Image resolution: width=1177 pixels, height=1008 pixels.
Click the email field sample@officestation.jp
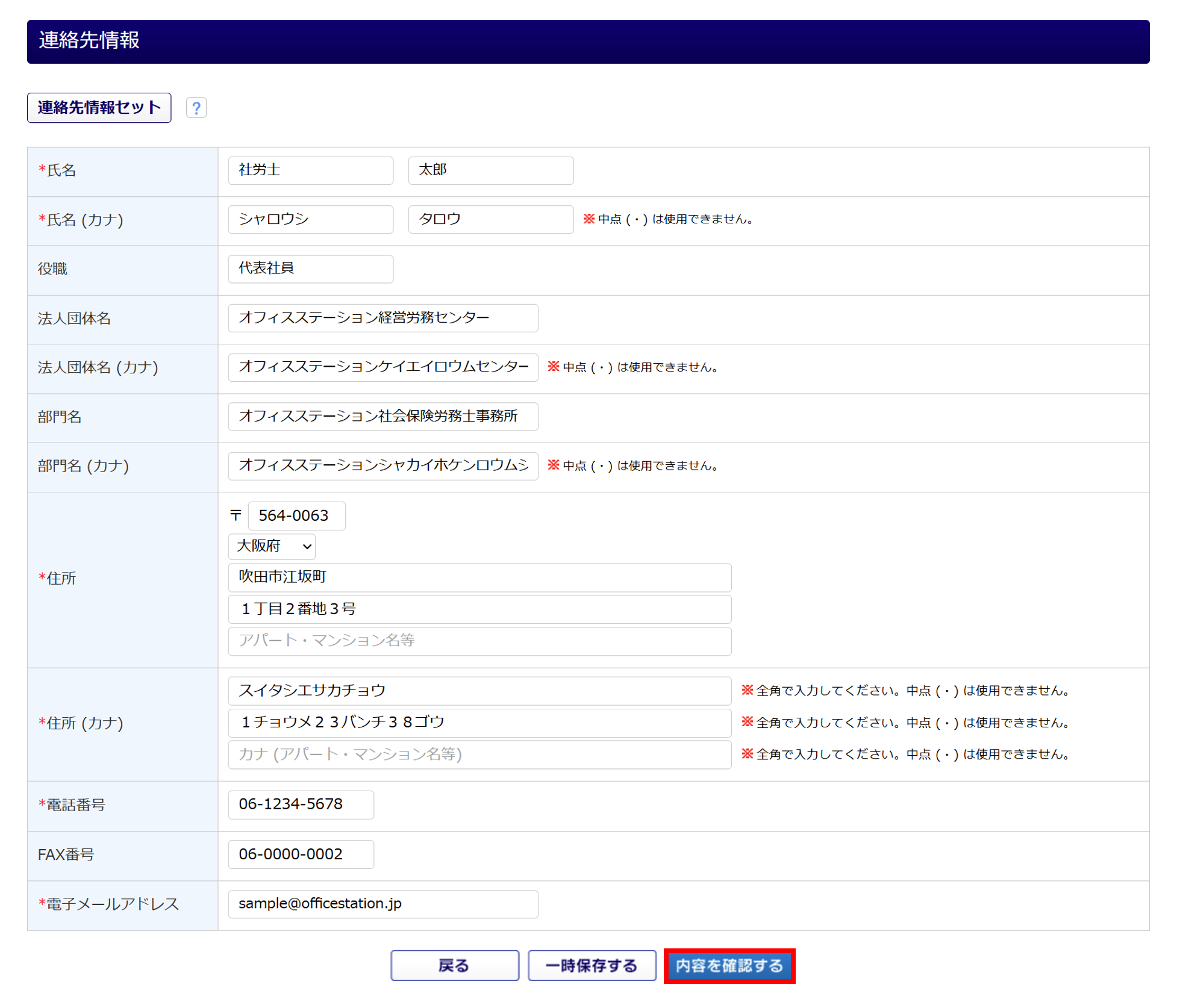(x=382, y=904)
